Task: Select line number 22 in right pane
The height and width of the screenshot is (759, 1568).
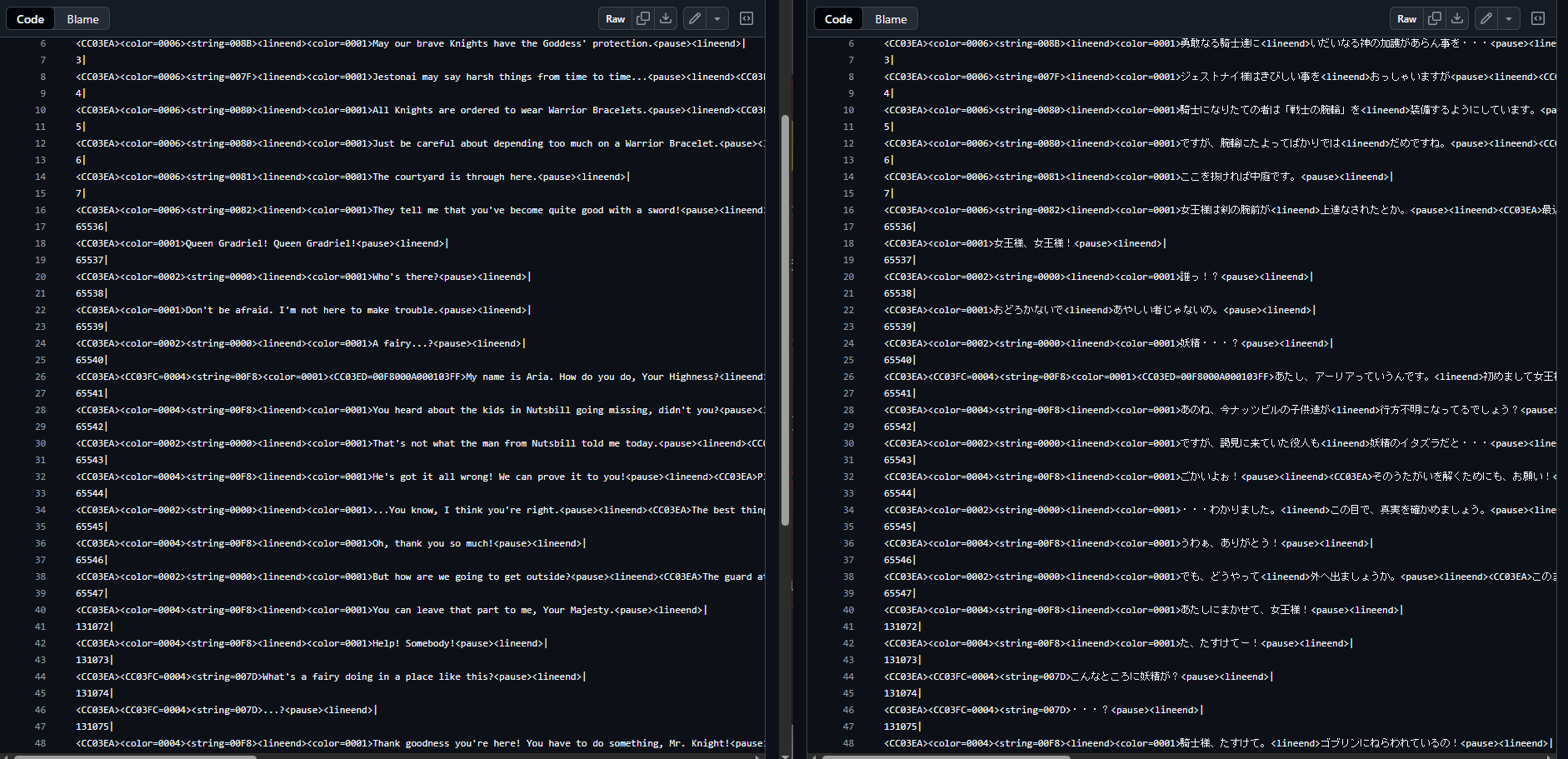Action: (x=849, y=310)
